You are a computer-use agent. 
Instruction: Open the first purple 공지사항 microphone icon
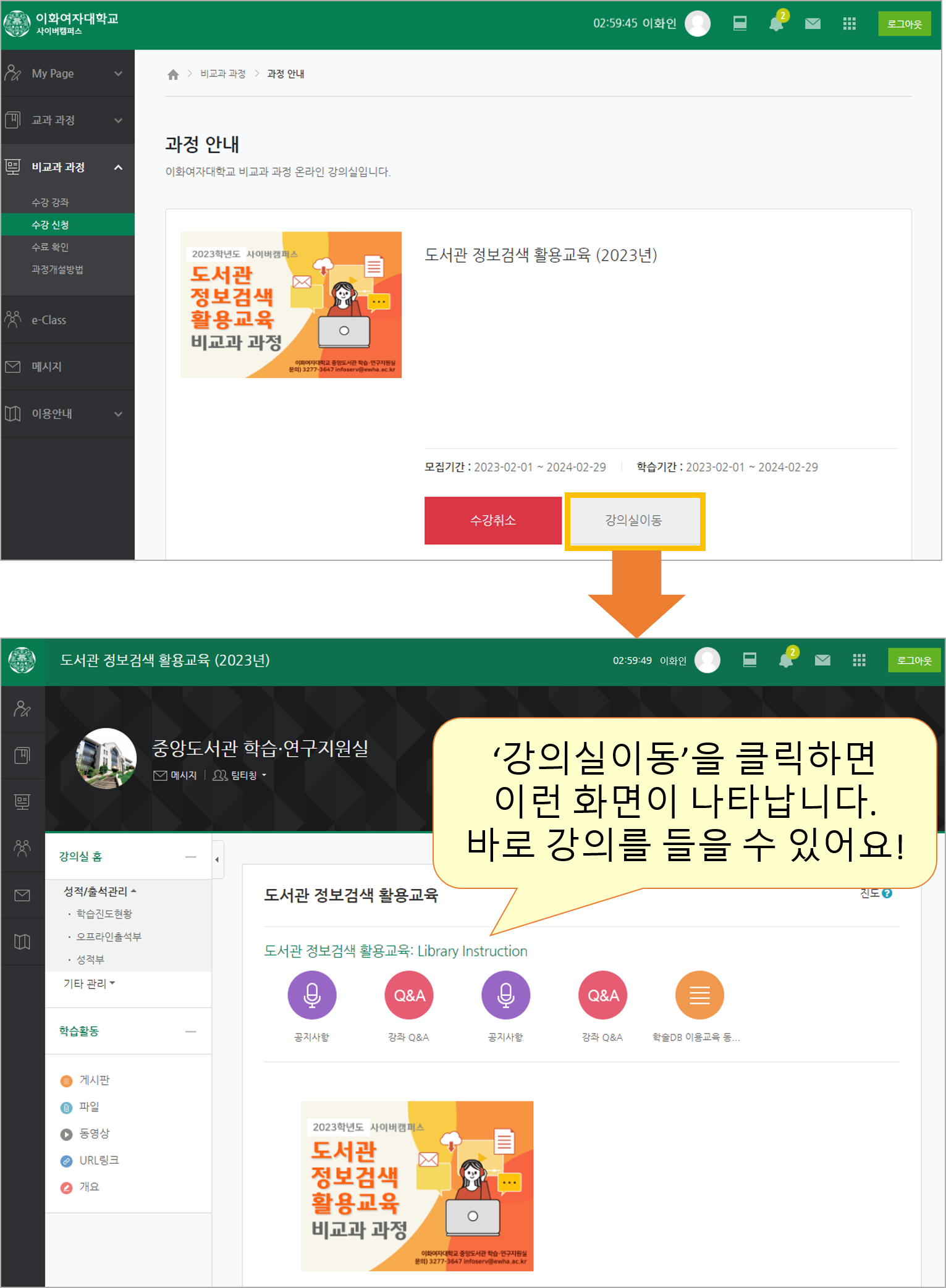tap(312, 995)
